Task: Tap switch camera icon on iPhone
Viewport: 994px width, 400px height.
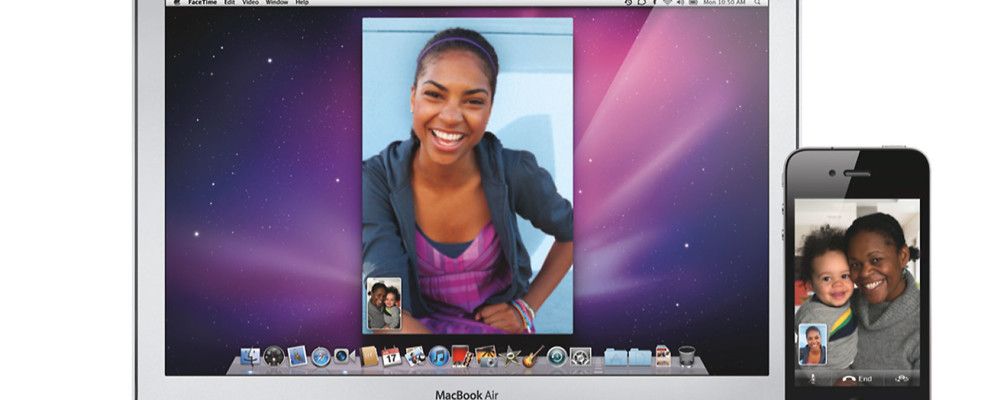Action: coord(901,379)
